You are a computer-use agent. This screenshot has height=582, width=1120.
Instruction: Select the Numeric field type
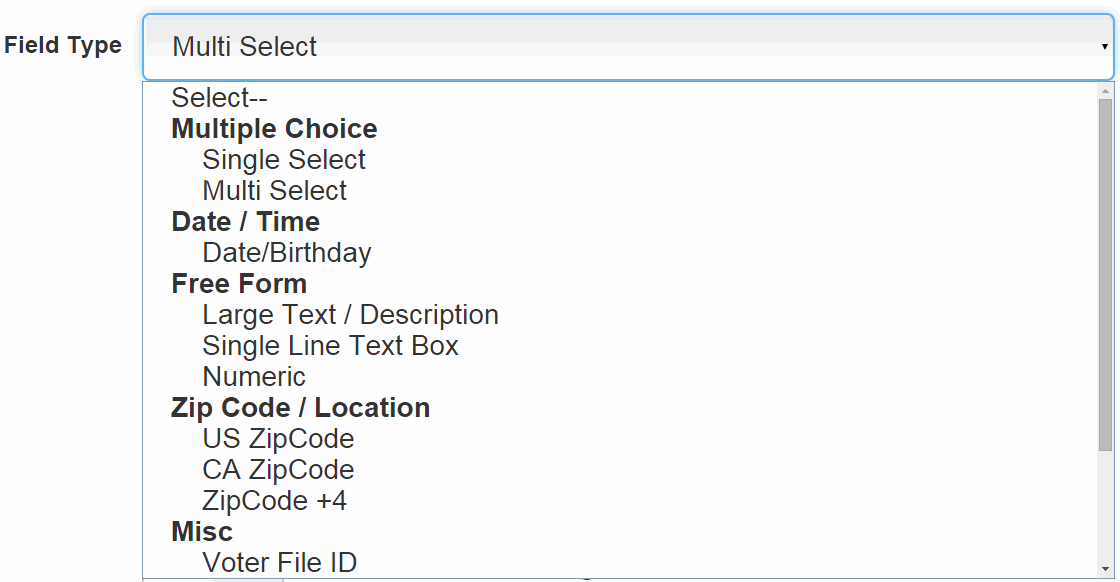(x=254, y=376)
